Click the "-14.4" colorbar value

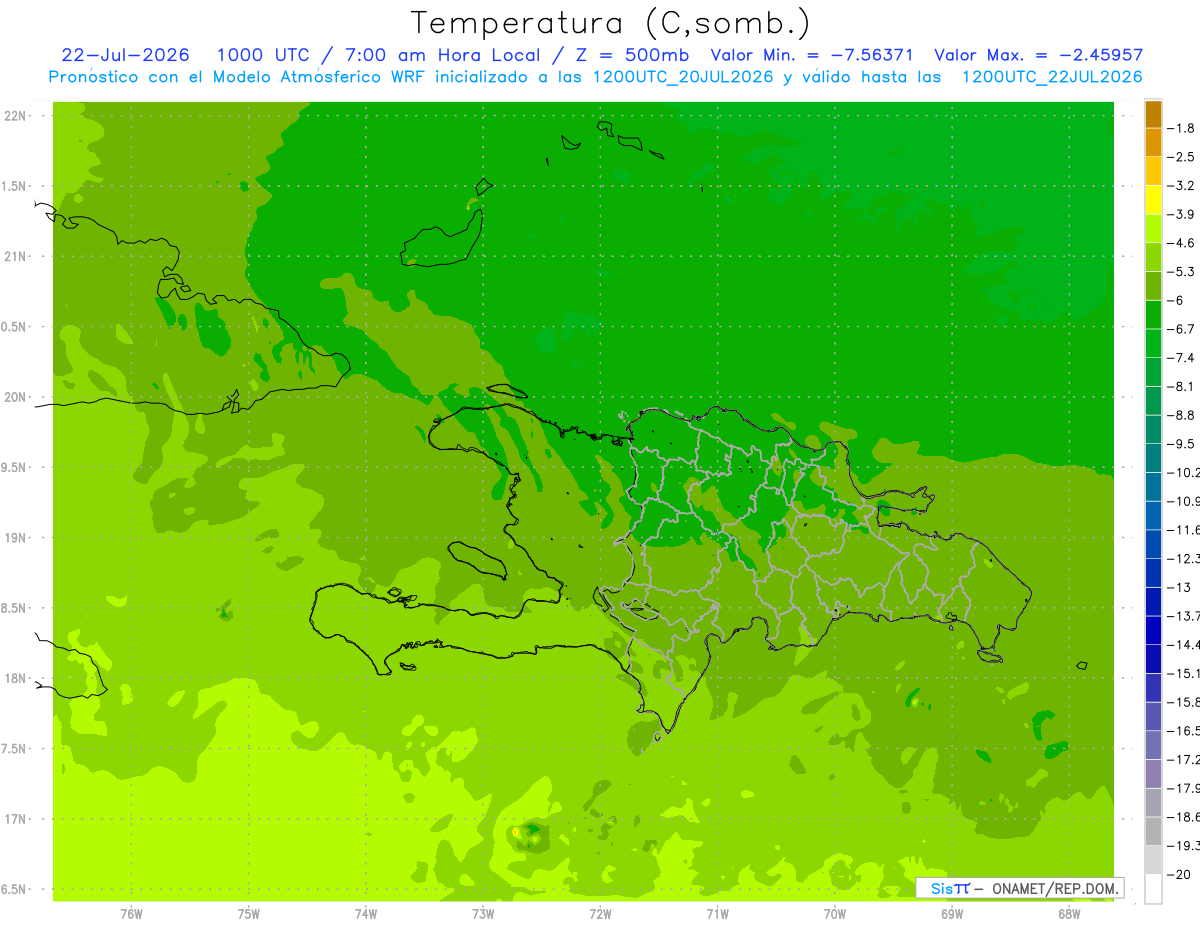pos(1184,645)
